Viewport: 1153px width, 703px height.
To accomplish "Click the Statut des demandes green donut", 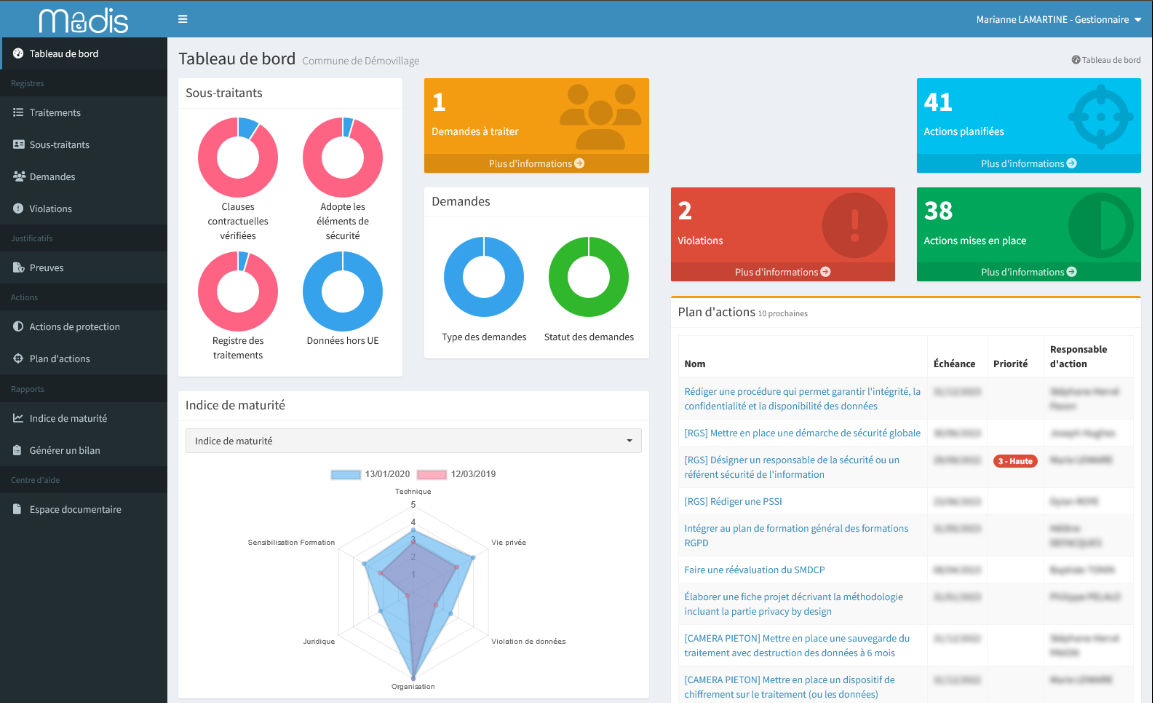I will (588, 276).
